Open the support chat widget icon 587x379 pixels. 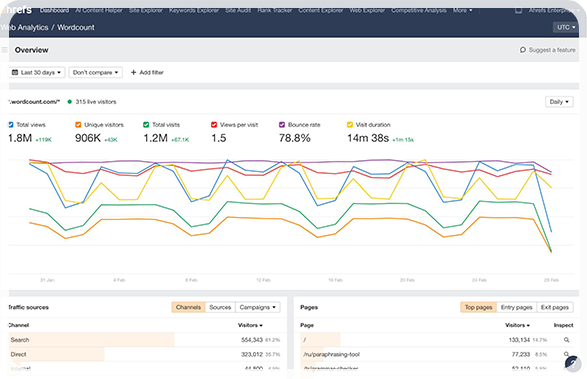tap(573, 363)
